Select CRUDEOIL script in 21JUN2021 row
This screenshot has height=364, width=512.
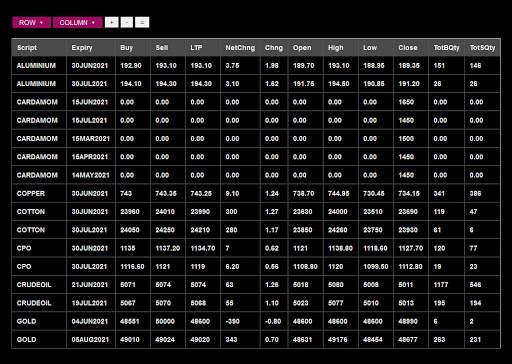[x=34, y=285]
